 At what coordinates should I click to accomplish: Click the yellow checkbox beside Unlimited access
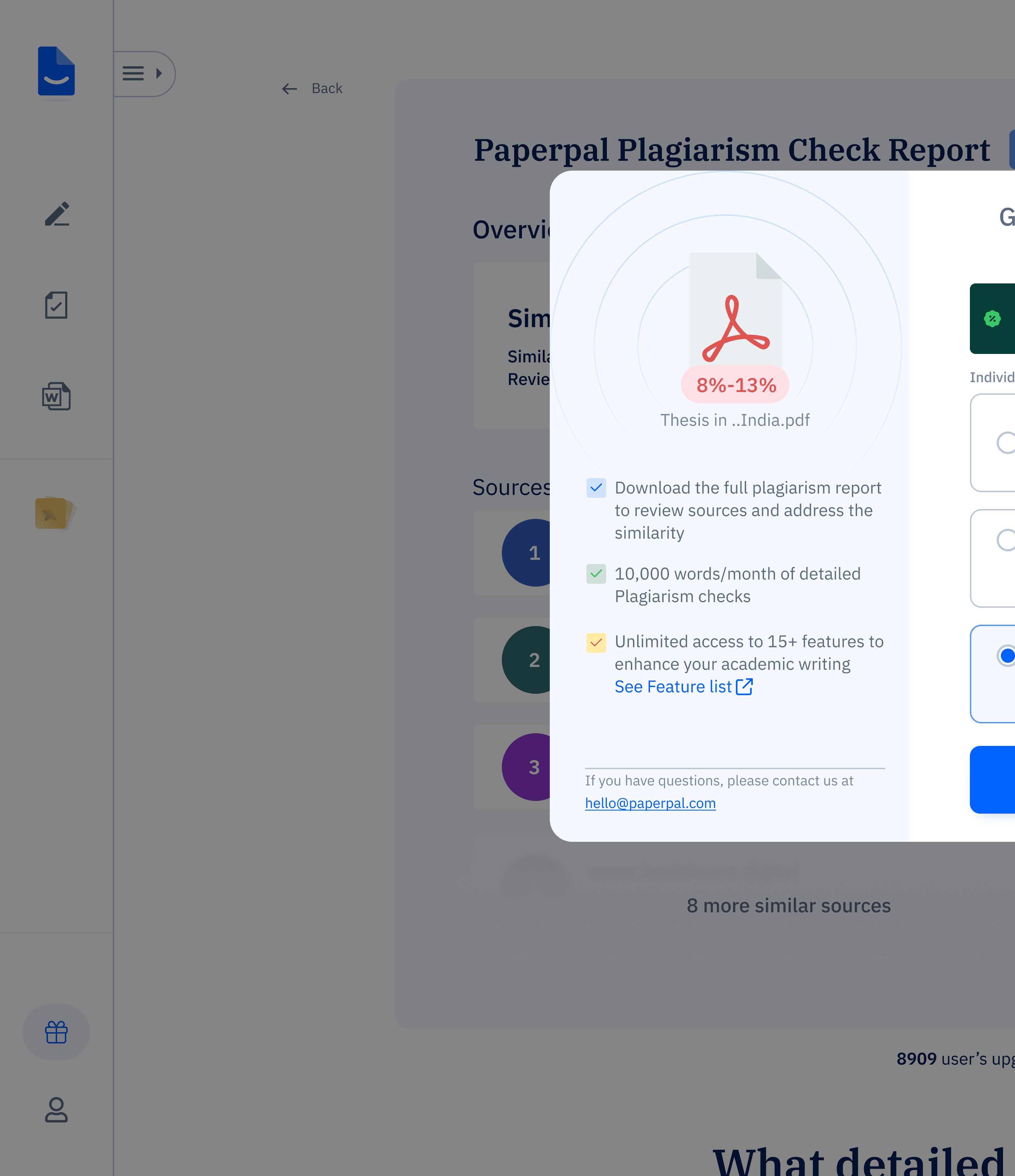pos(596,643)
